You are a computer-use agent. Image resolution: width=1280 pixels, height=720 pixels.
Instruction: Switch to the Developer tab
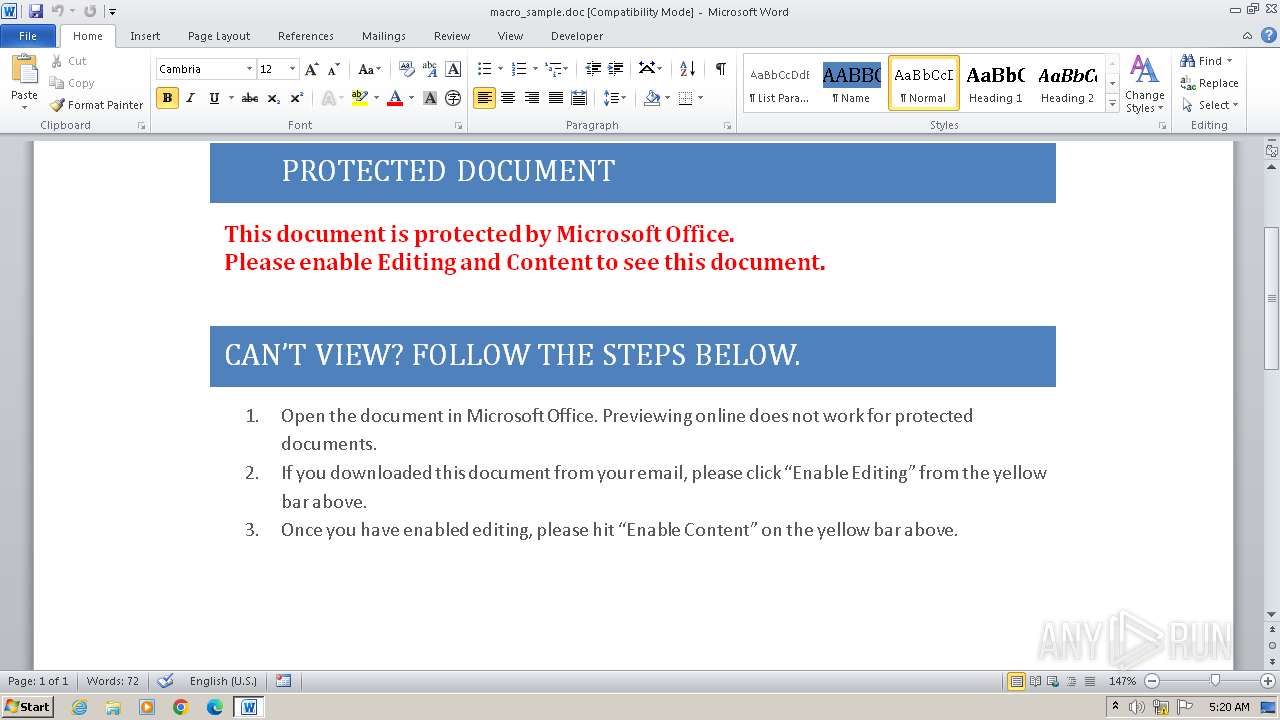point(577,36)
